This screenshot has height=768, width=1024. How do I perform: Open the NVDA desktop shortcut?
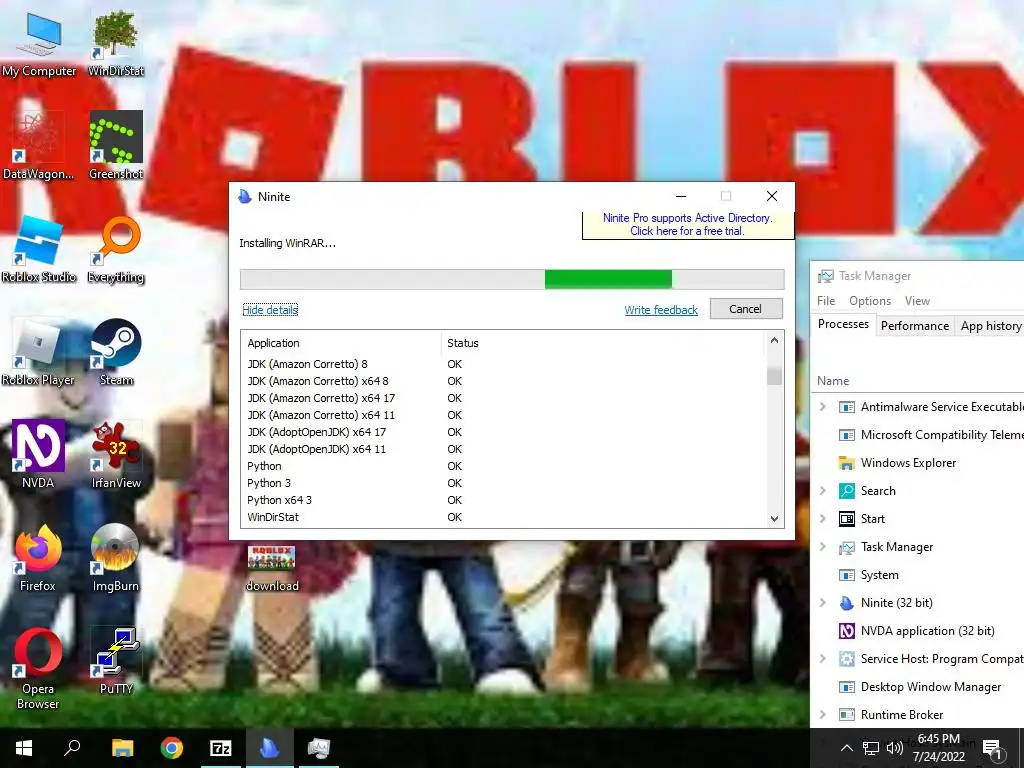pos(38,454)
